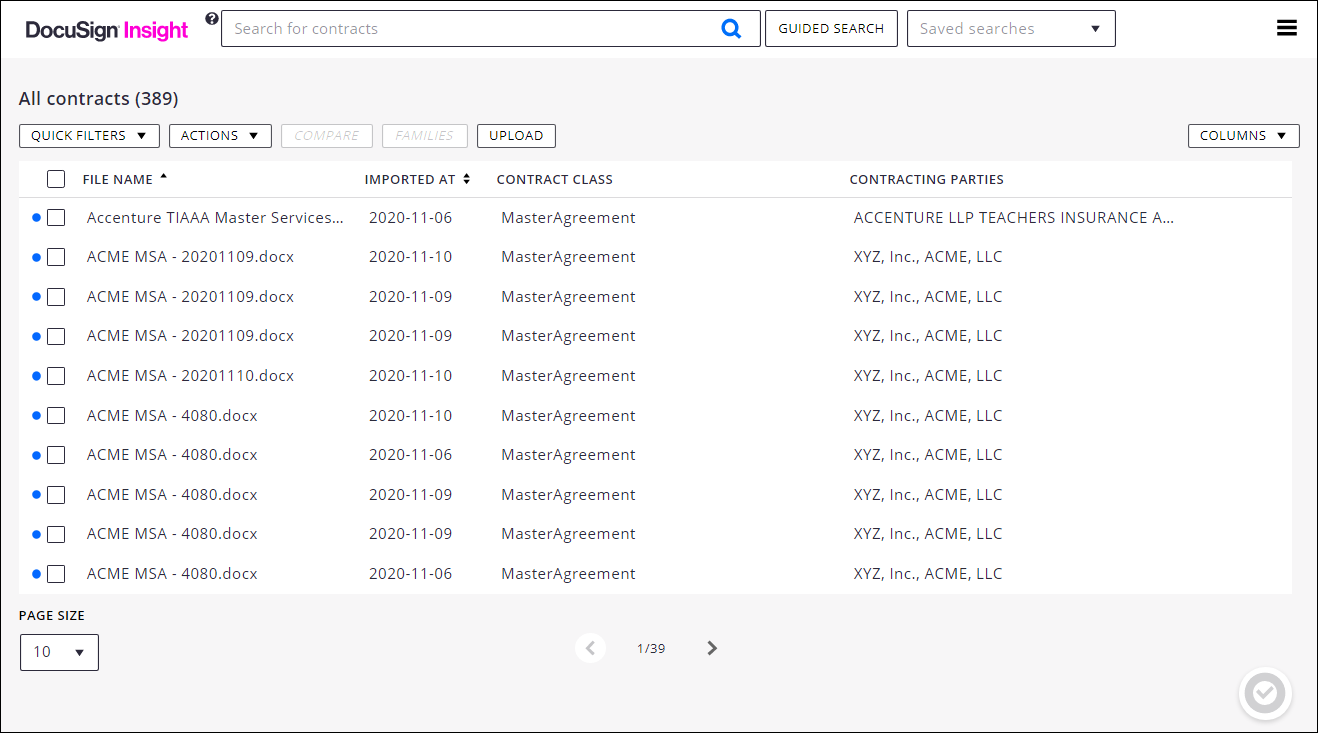The height and width of the screenshot is (733, 1318).
Task: Open the Columns dropdown
Action: [1243, 136]
